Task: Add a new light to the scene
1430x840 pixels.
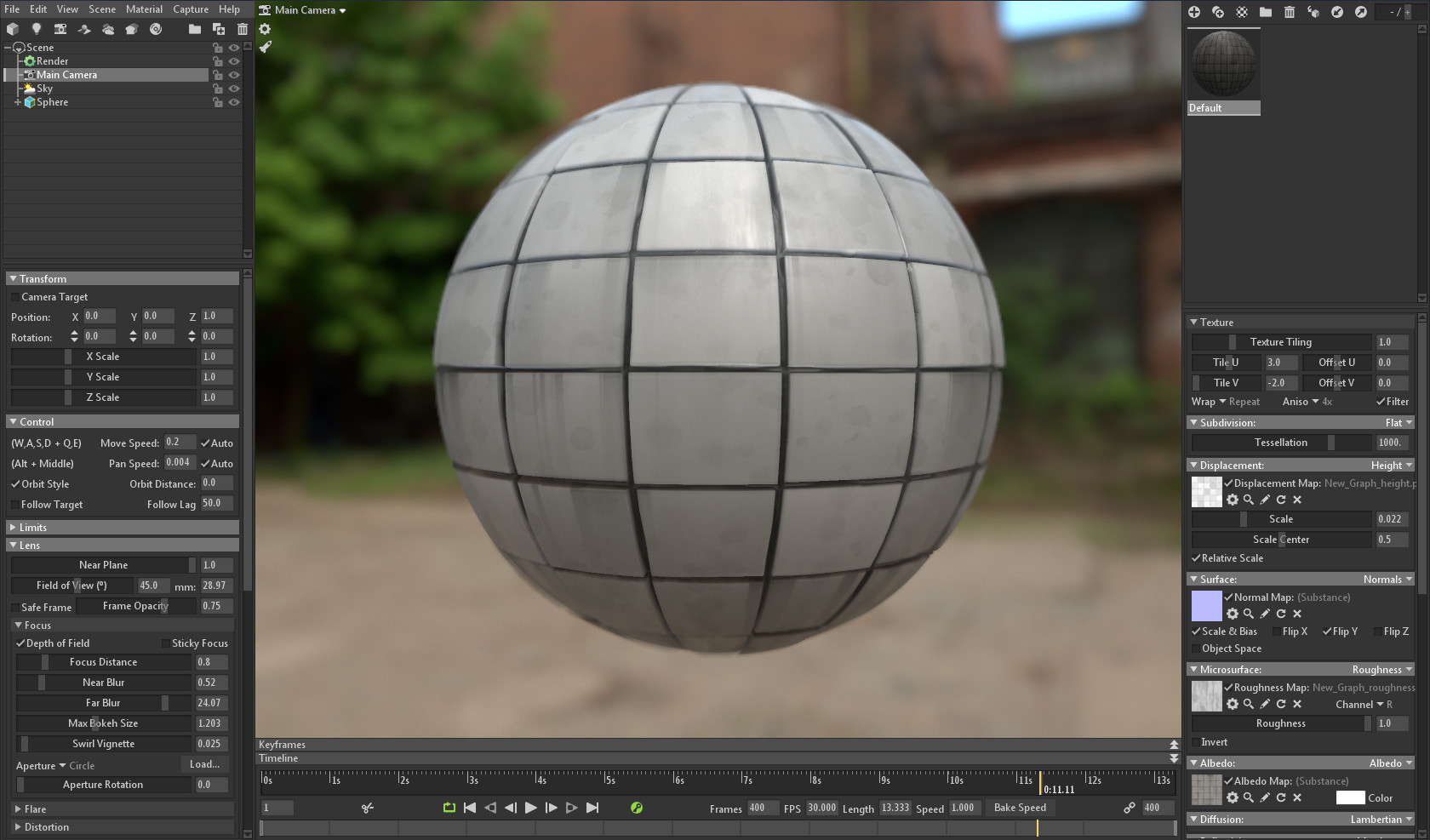Action: coord(36,29)
